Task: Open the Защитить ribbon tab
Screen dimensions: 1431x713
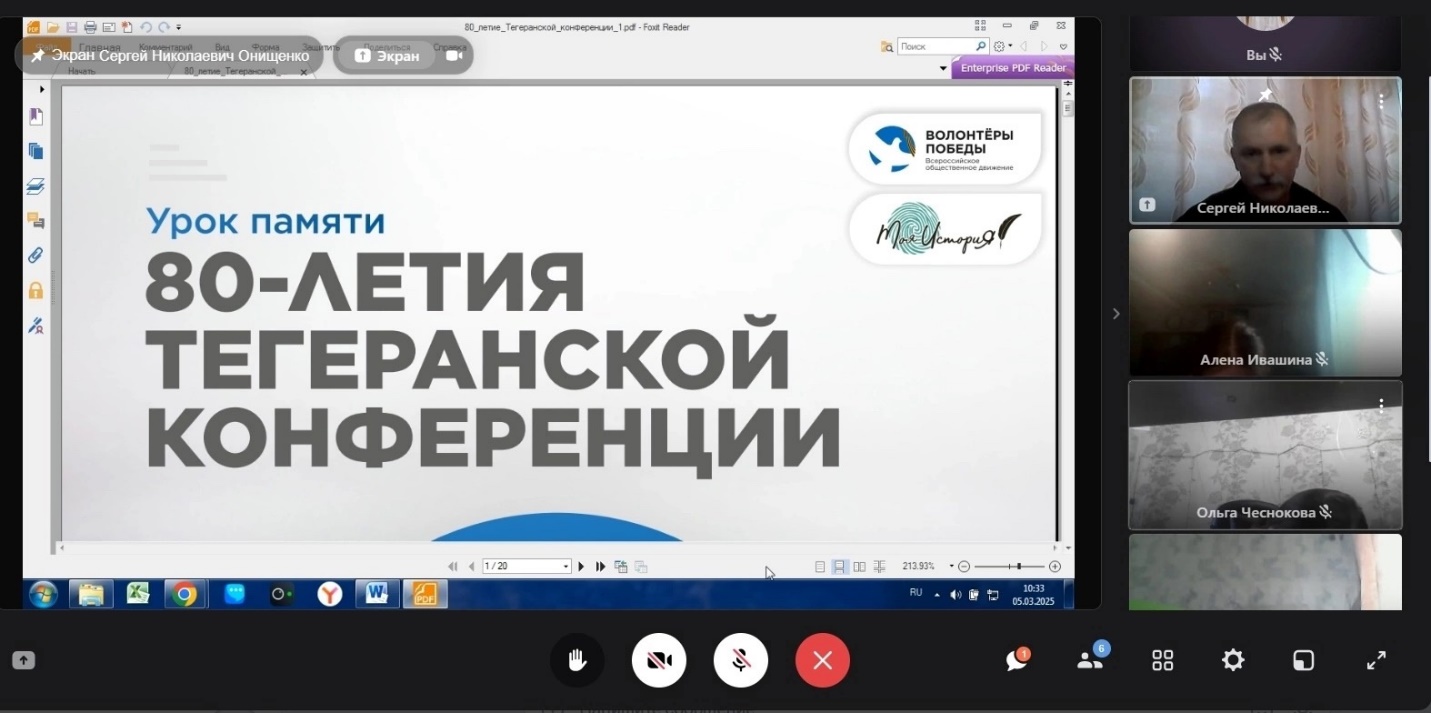Action: tap(321, 47)
